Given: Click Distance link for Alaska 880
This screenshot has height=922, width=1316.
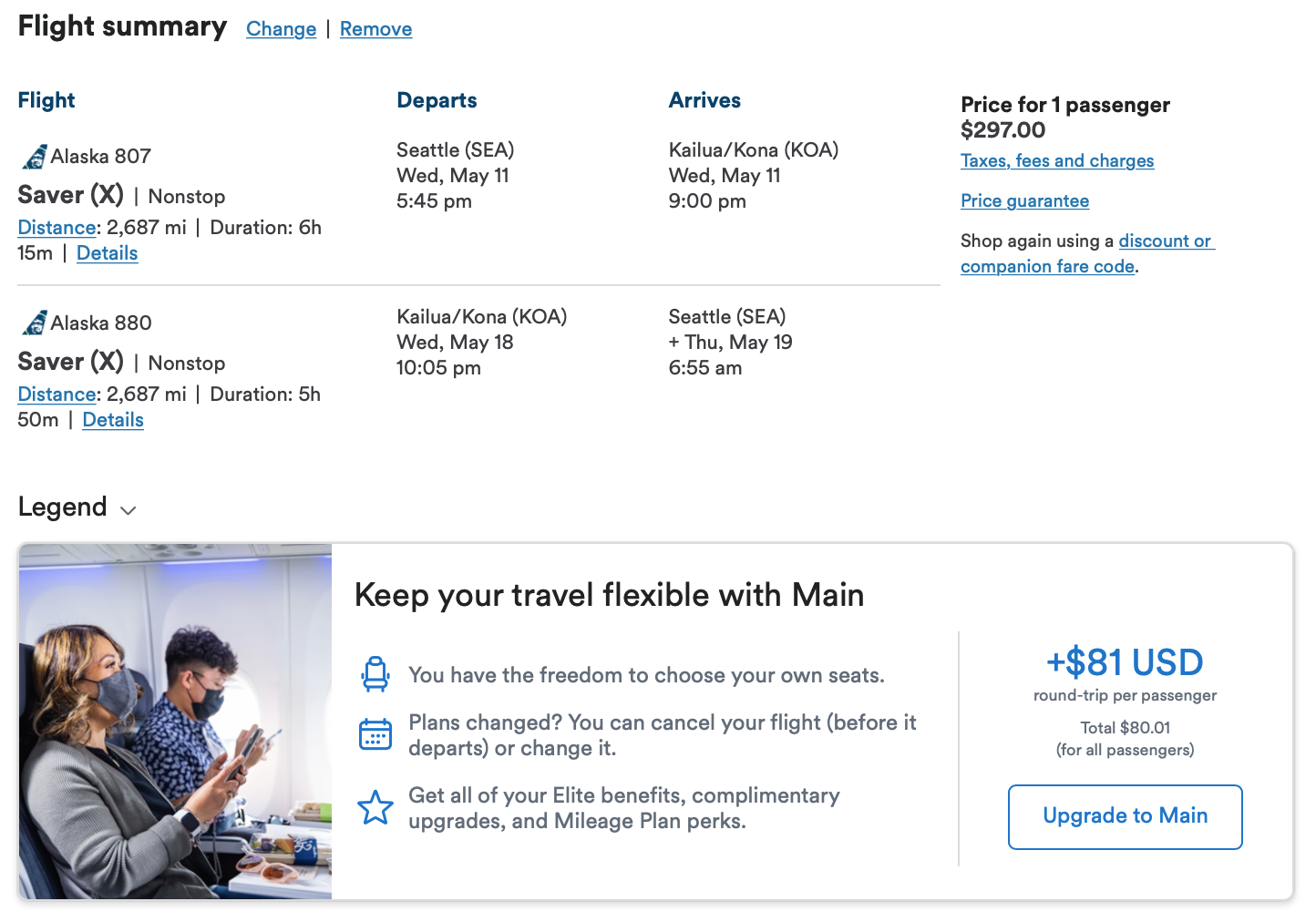Looking at the screenshot, I should coord(57,394).
